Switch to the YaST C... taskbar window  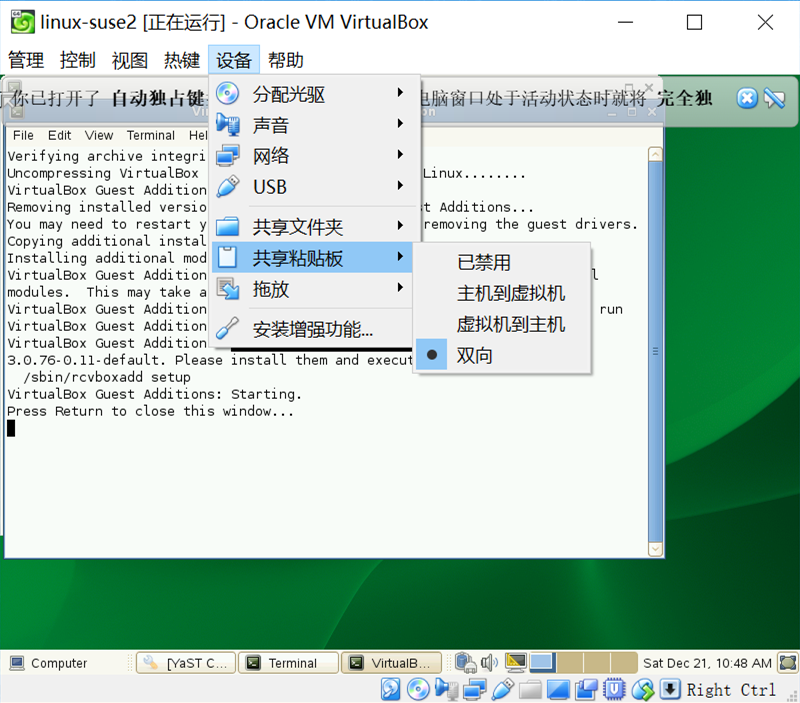click(x=186, y=663)
